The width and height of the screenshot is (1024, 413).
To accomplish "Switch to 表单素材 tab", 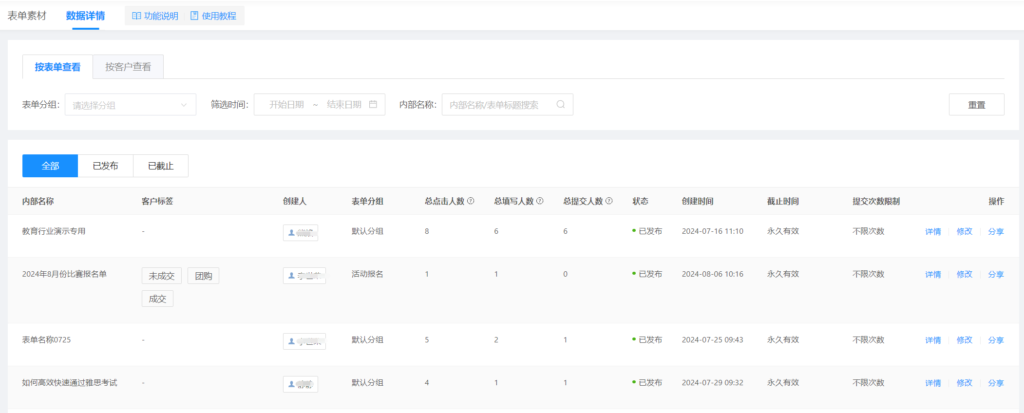I will pyautogui.click(x=27, y=15).
